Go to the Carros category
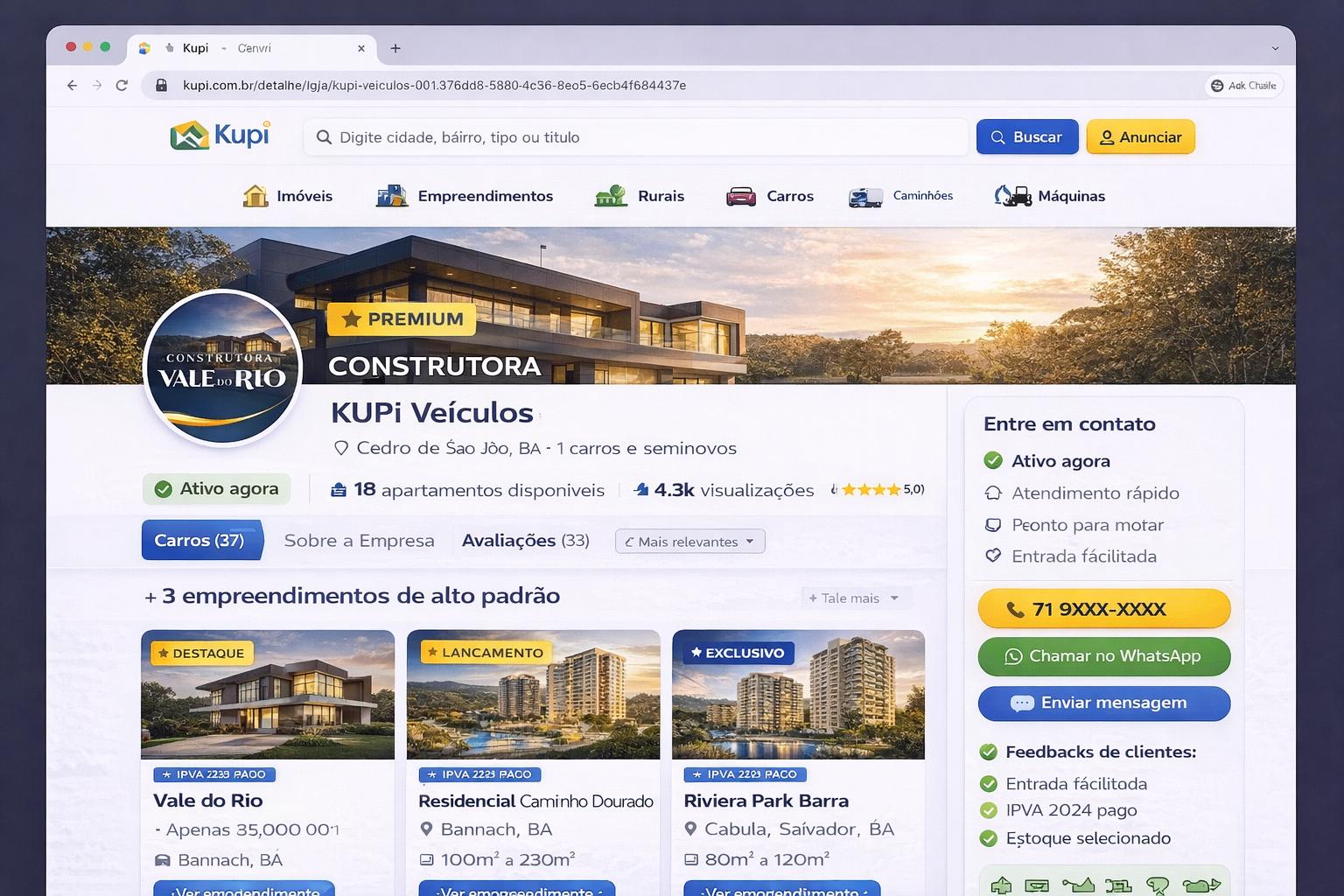 770,196
